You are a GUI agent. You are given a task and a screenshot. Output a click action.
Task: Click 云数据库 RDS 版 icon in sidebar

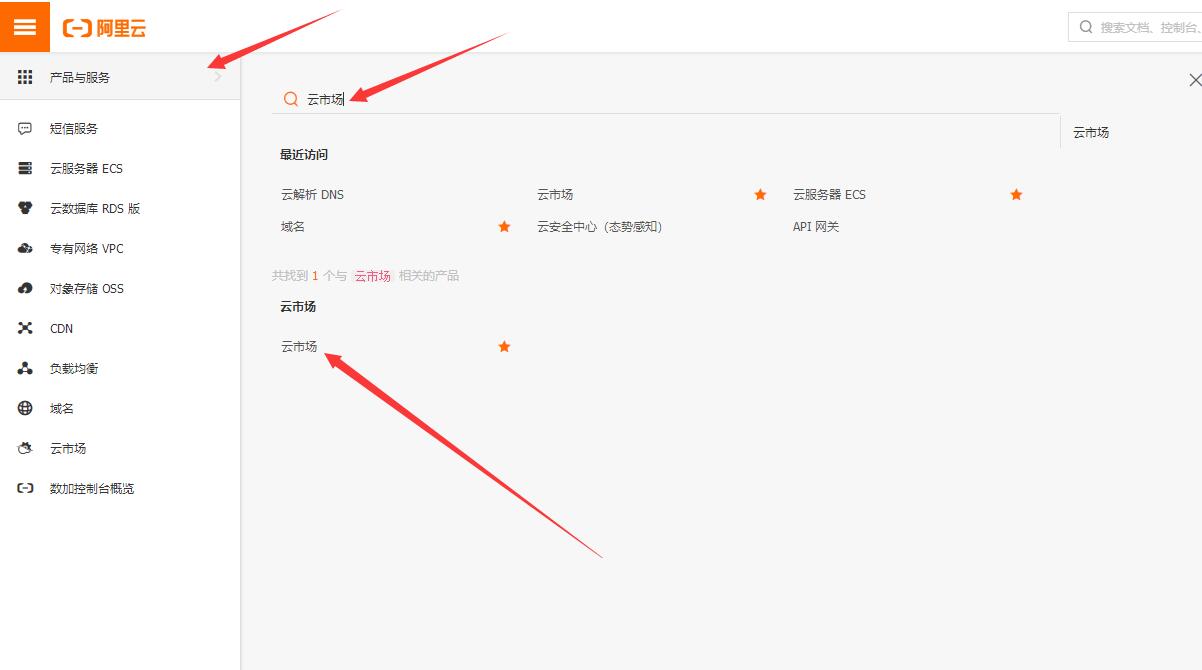coord(25,209)
